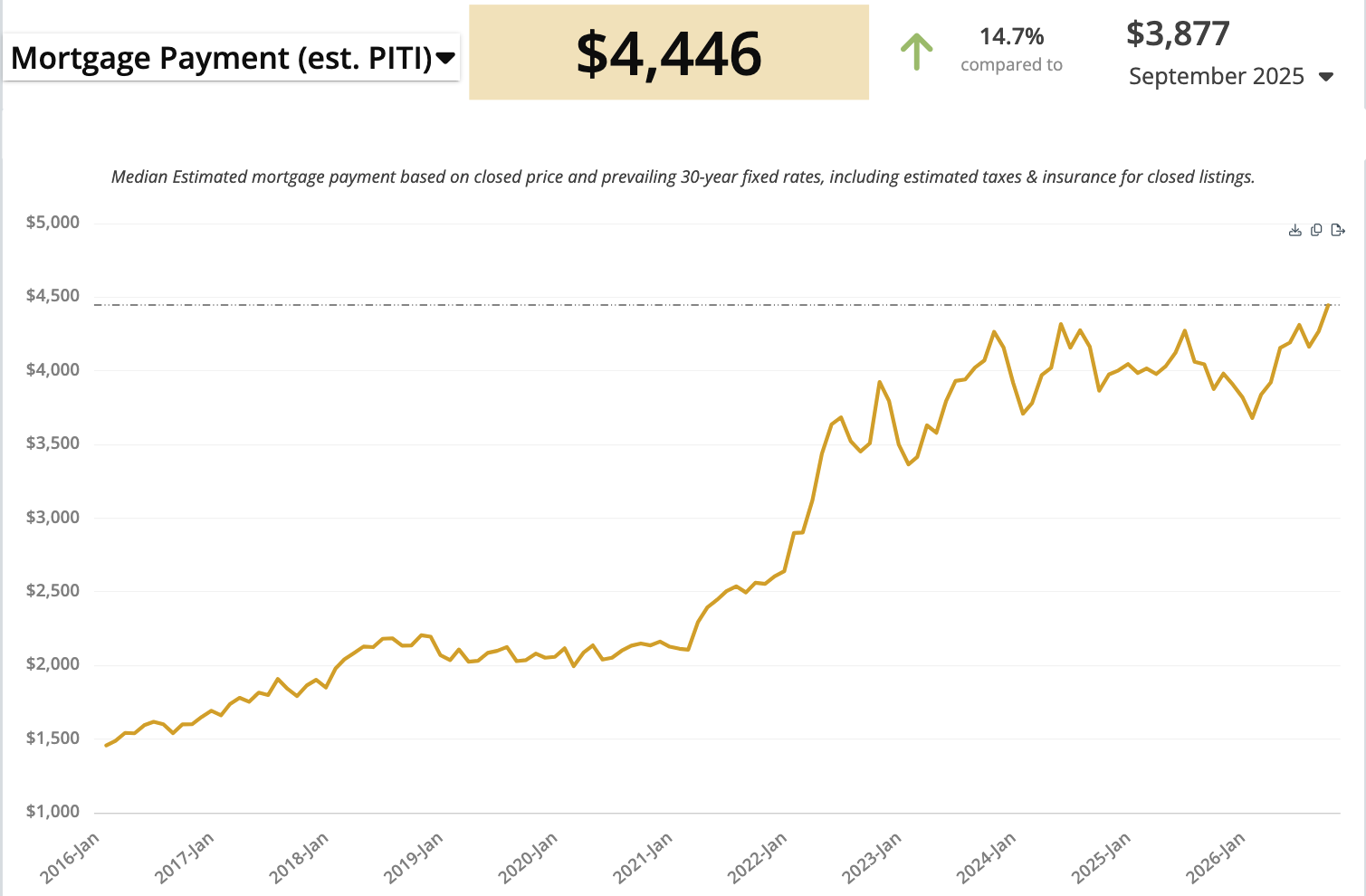Image resolution: width=1366 pixels, height=896 pixels.
Task: Click the $1,500 y-axis label
Action: click(x=53, y=738)
